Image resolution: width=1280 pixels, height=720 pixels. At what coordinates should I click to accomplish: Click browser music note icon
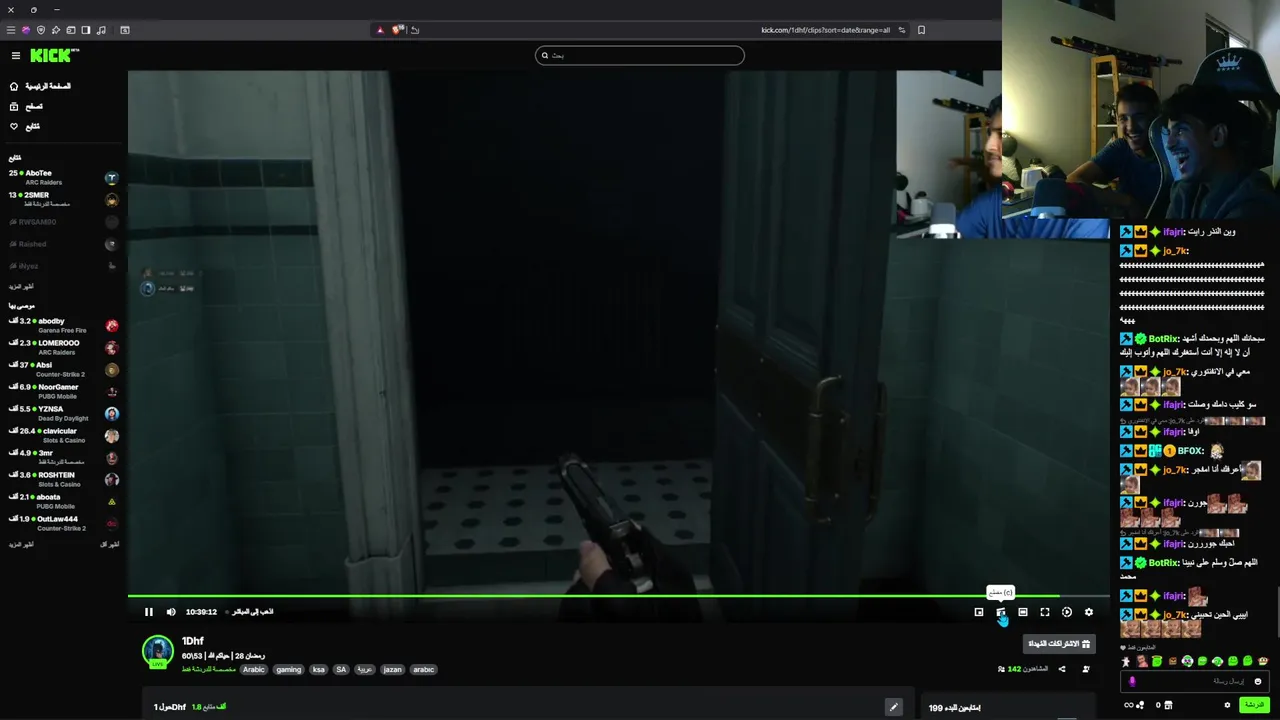(x=101, y=30)
